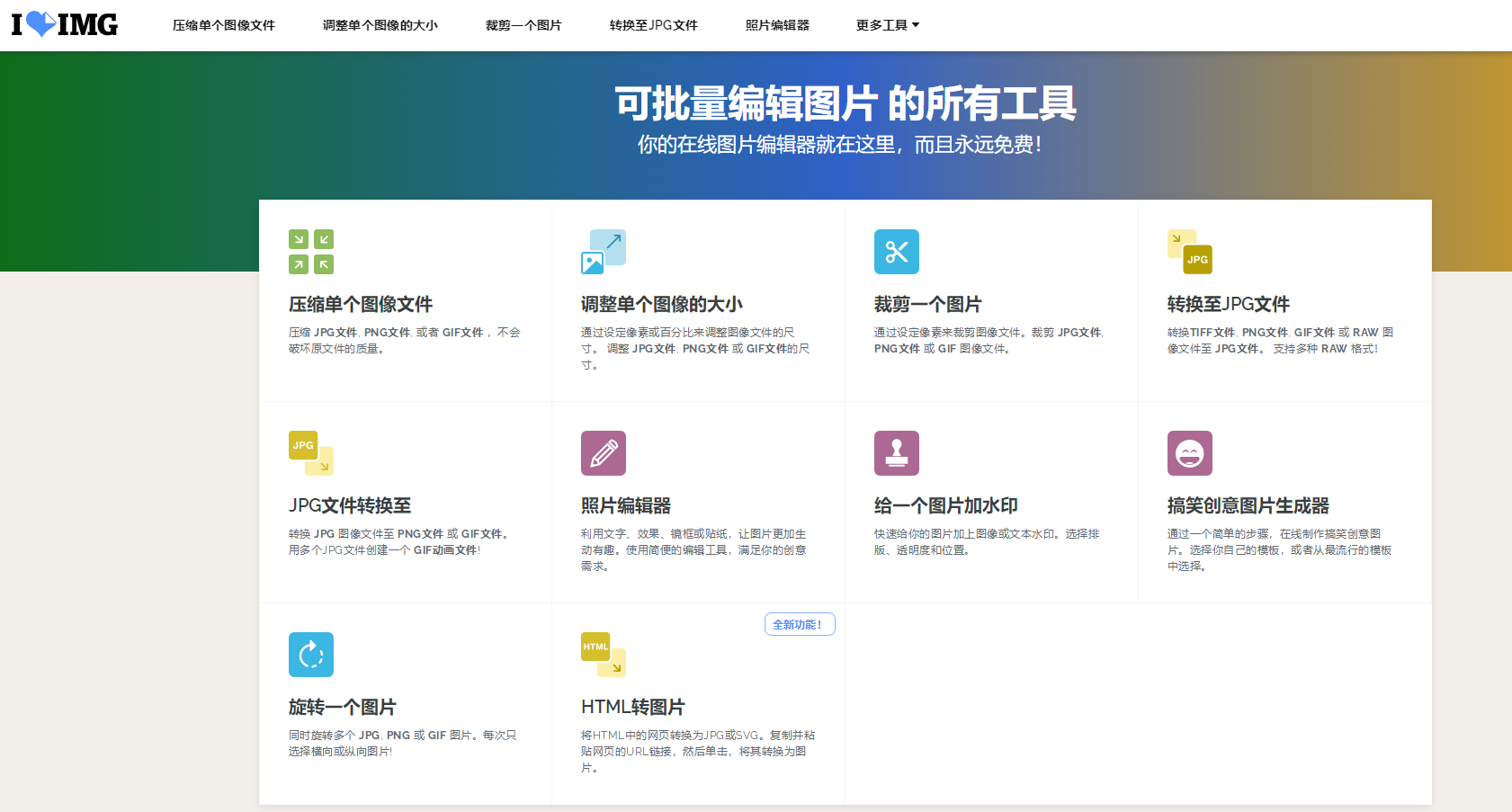The height and width of the screenshot is (812, 1512).
Task: Click the stamp icon for adding watermarks
Action: point(897,453)
